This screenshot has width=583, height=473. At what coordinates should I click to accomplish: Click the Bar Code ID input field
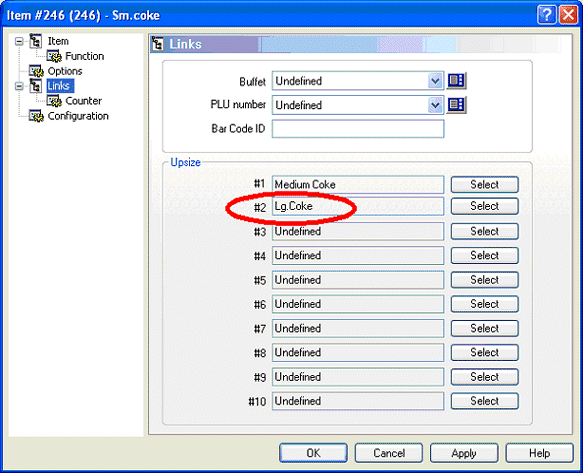pos(358,129)
